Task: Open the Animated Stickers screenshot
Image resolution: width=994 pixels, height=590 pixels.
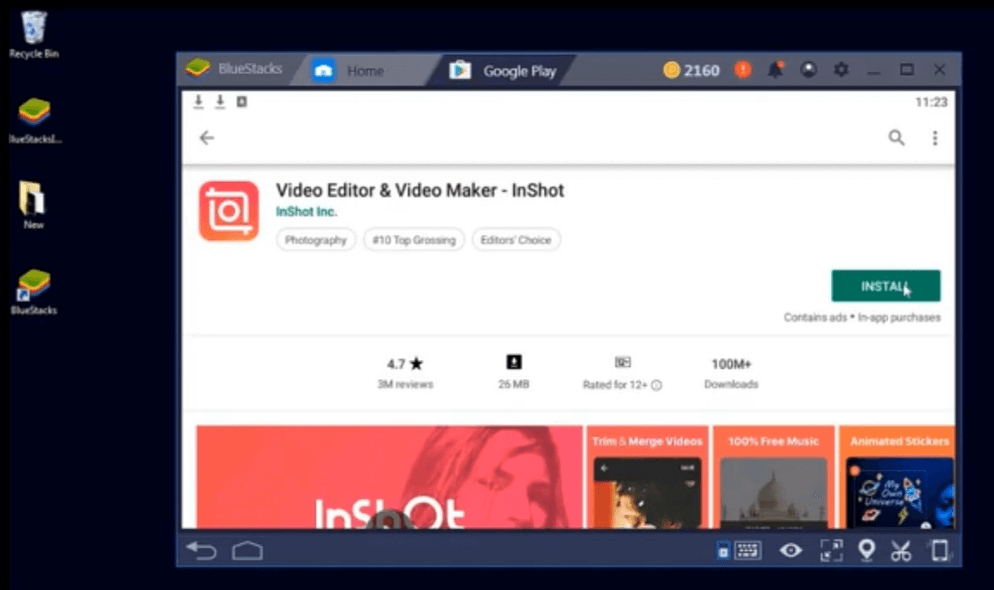Action: coord(897,477)
